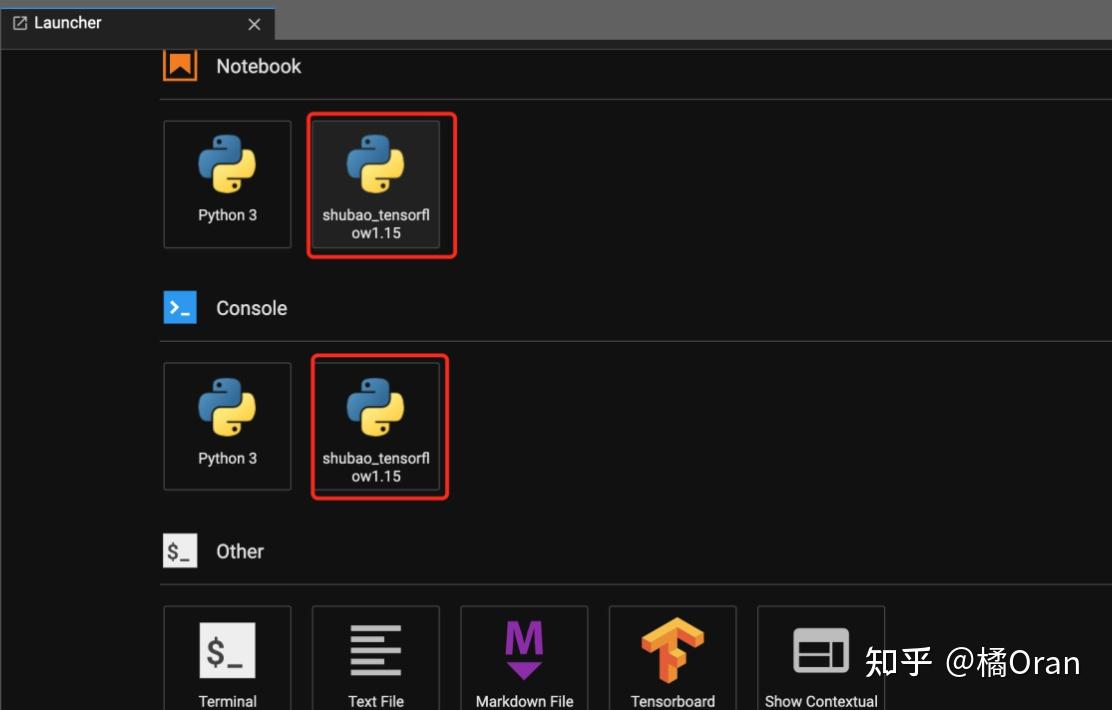Image resolution: width=1112 pixels, height=710 pixels.
Task: Close the Launcher tab
Action: [x=254, y=24]
